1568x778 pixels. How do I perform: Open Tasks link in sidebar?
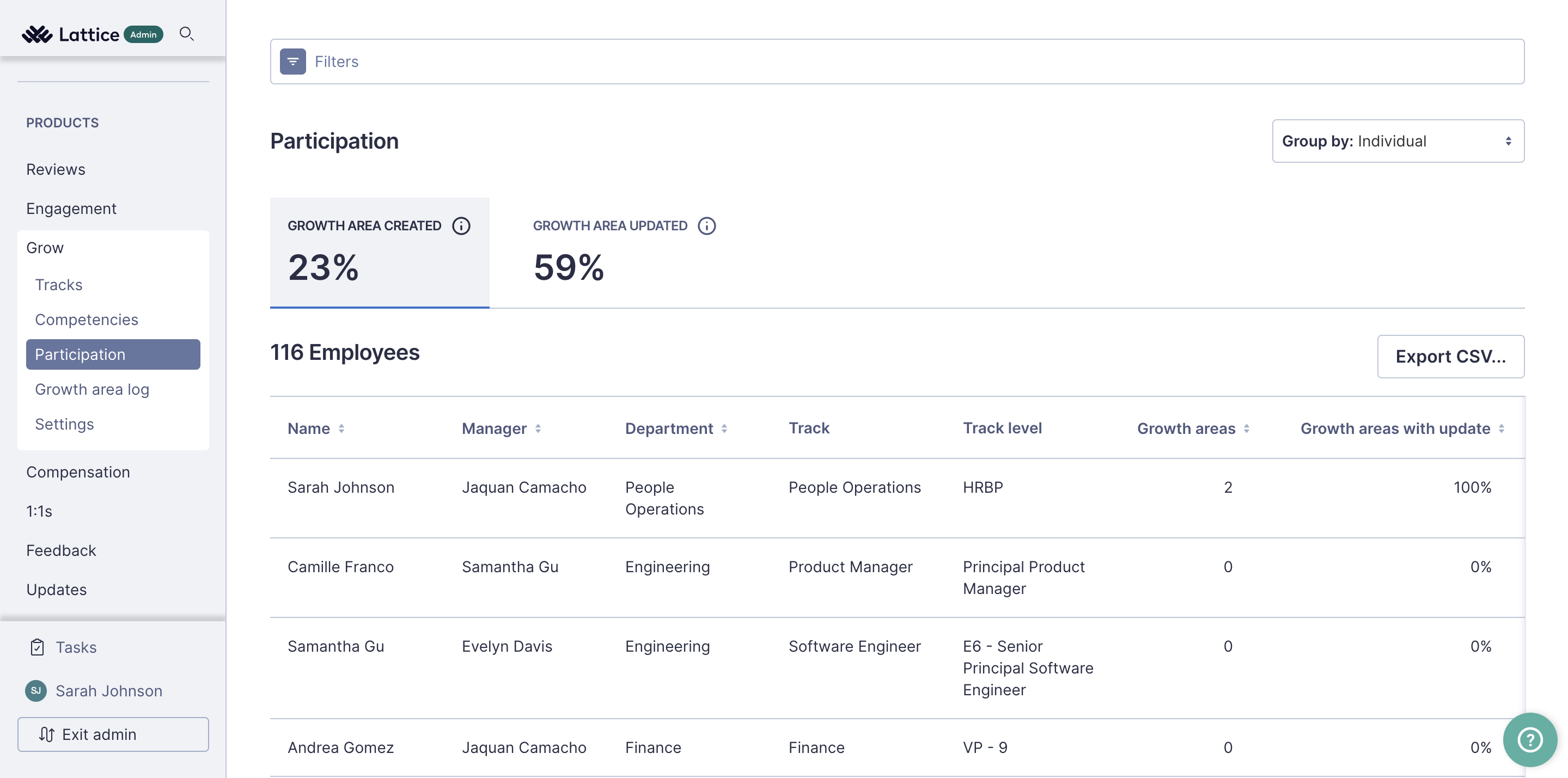point(76,647)
